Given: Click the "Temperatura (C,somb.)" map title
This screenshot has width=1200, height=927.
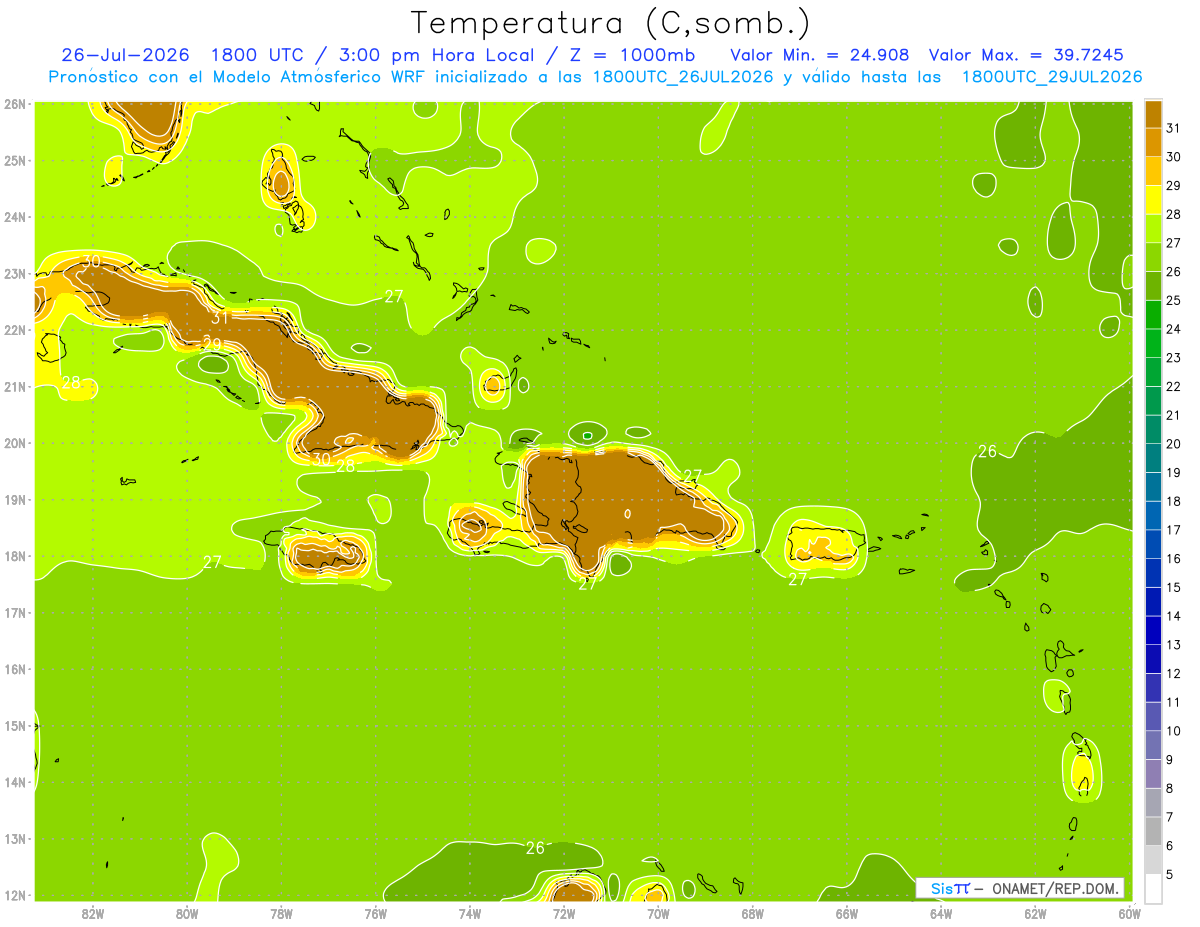Looking at the screenshot, I should (610, 23).
